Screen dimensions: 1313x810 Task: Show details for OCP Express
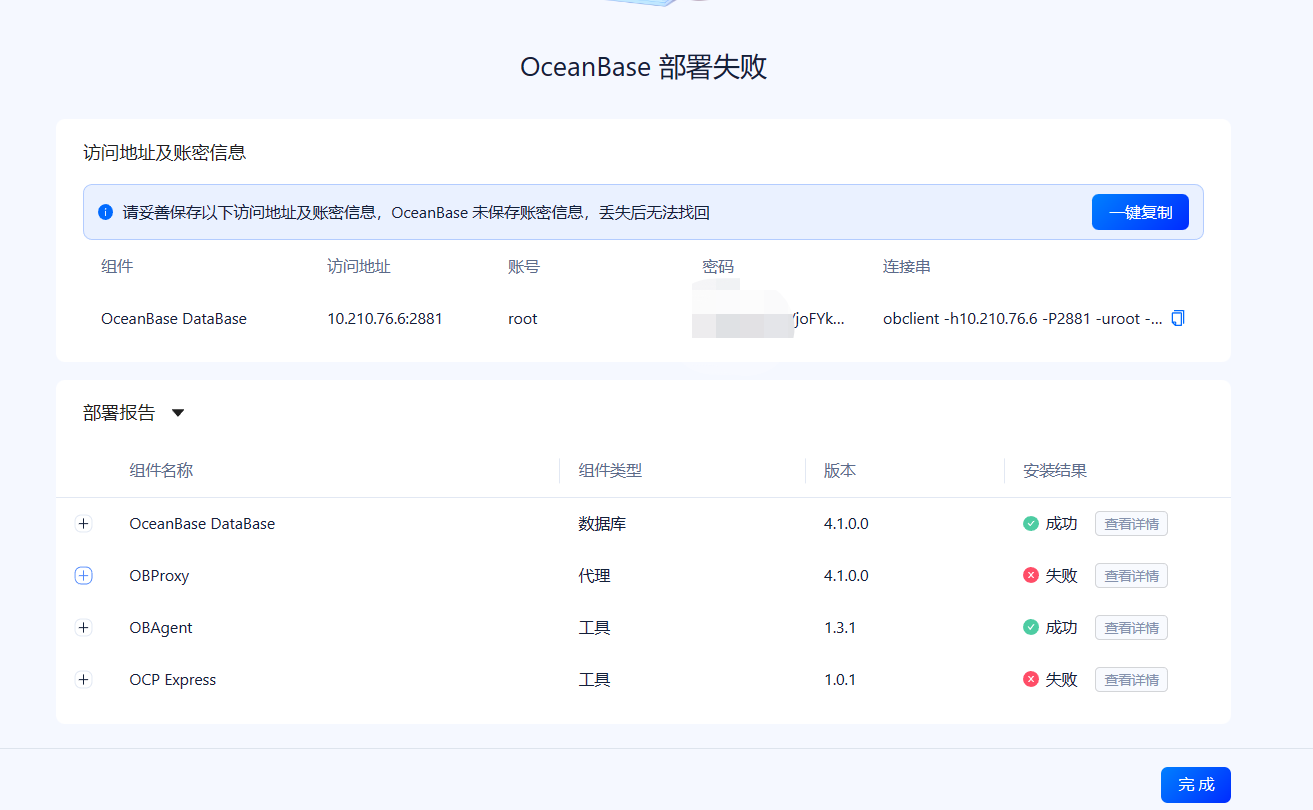1131,679
